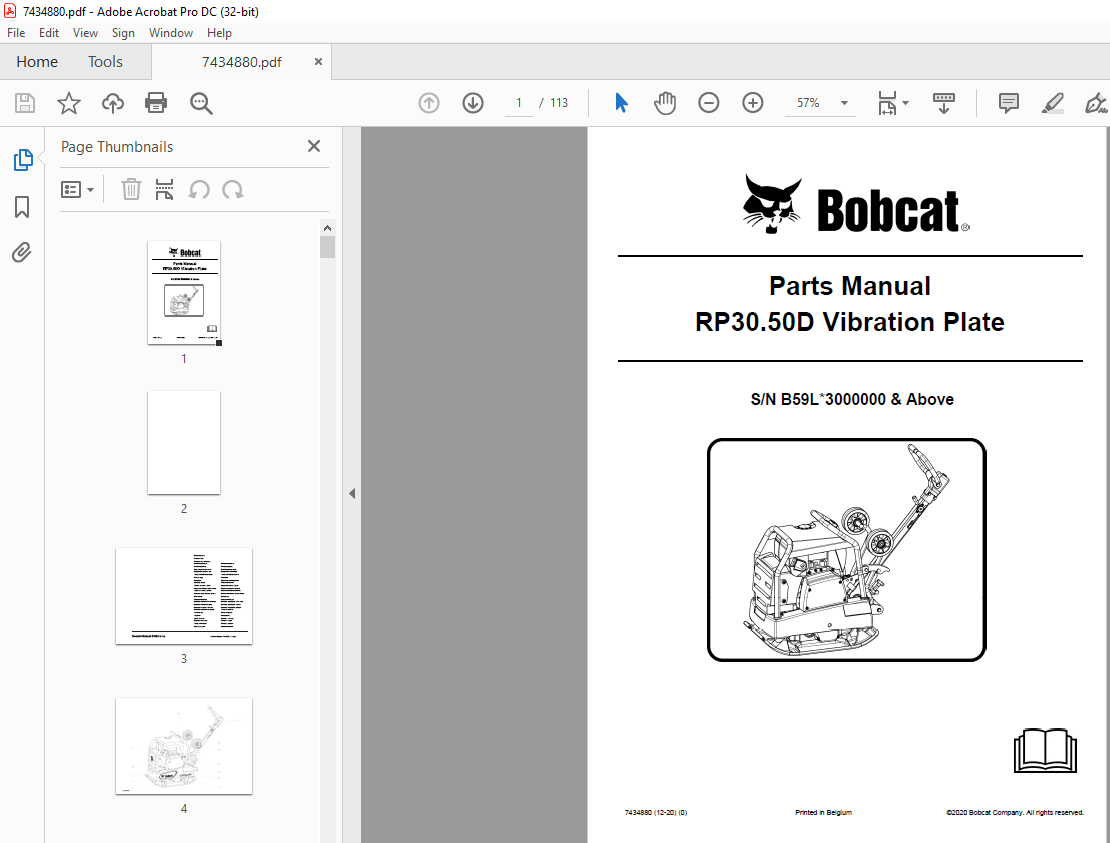Add document to starred files

coord(69,103)
